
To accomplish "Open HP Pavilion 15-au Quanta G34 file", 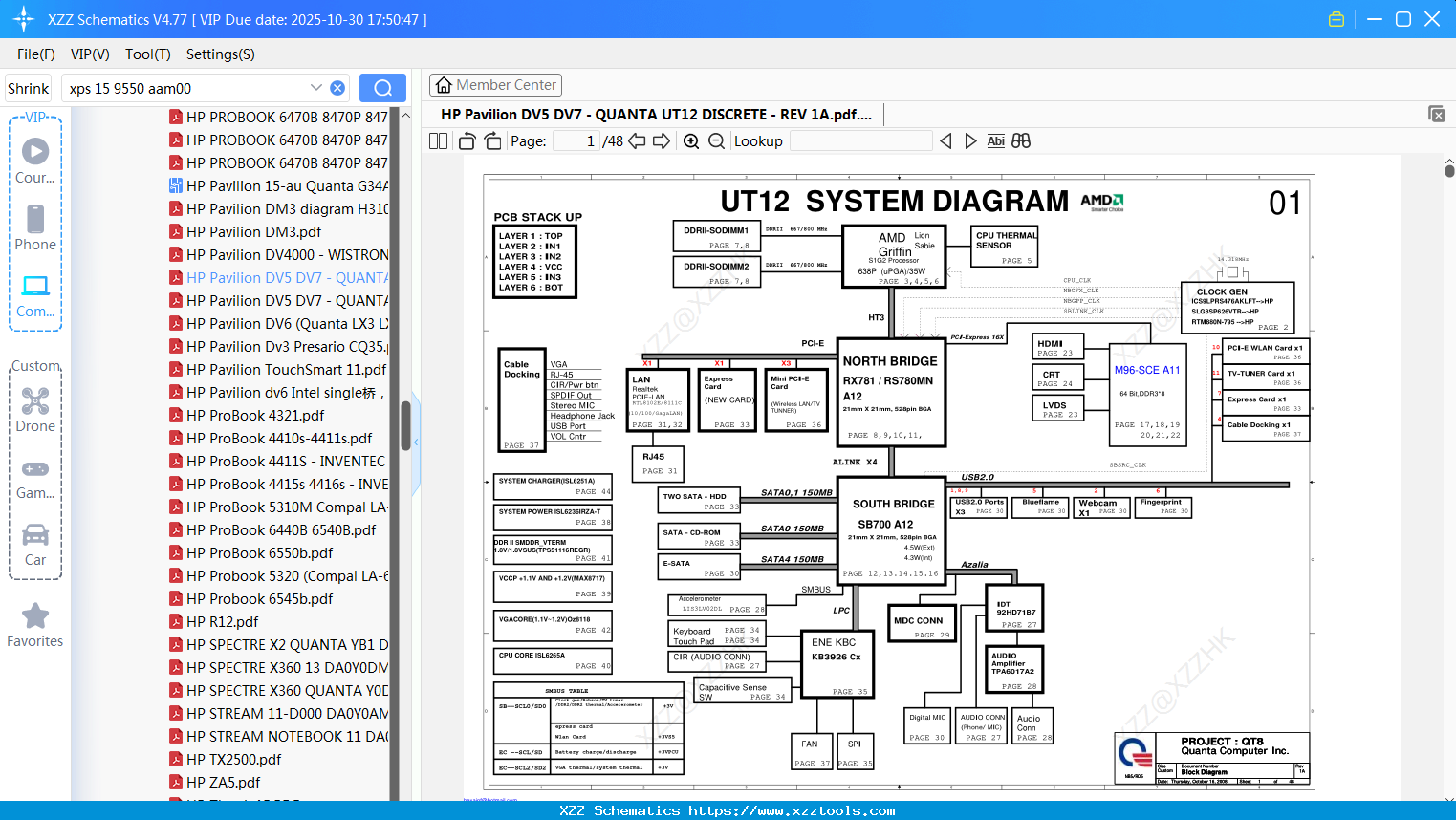I will coord(279,186).
